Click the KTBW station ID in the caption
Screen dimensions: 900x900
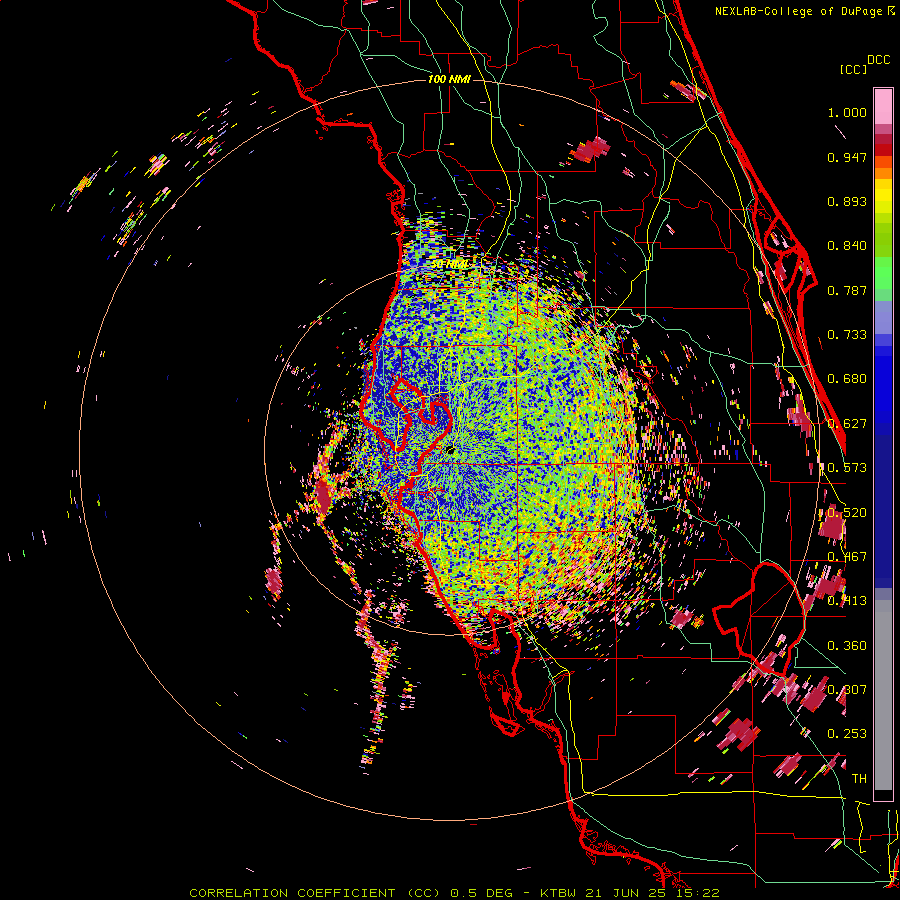(x=560, y=893)
